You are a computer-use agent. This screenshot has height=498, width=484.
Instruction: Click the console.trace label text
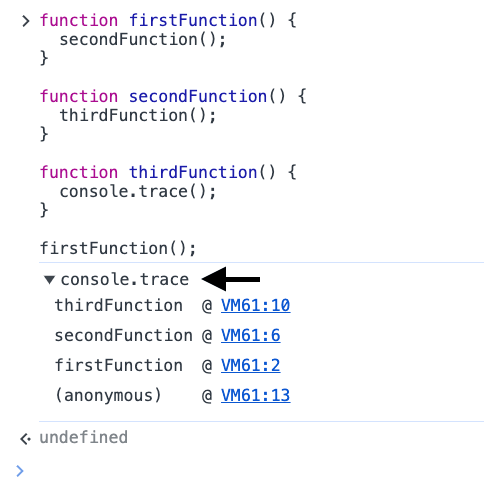coord(125,279)
